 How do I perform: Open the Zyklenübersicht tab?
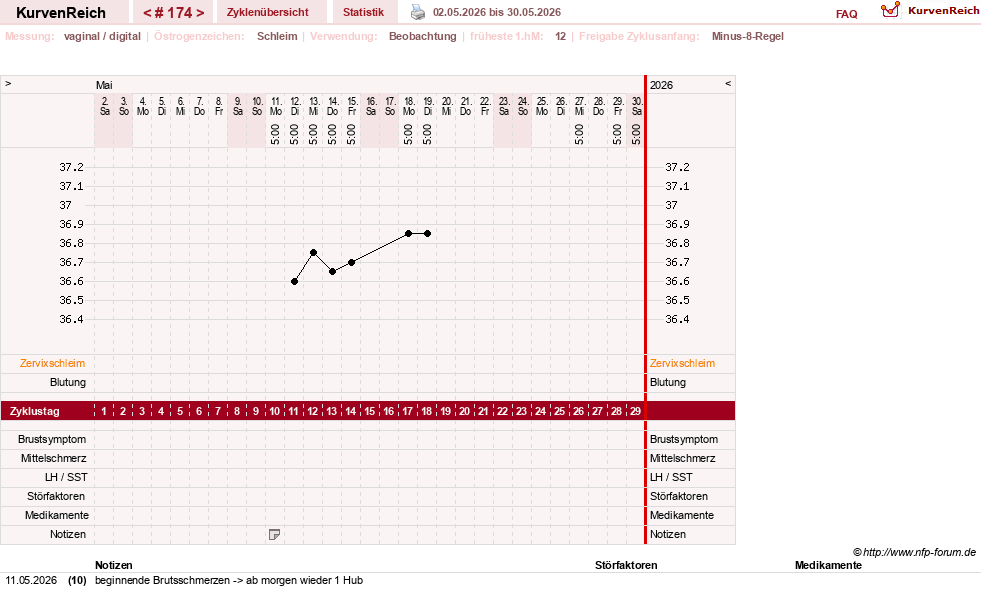click(x=268, y=13)
